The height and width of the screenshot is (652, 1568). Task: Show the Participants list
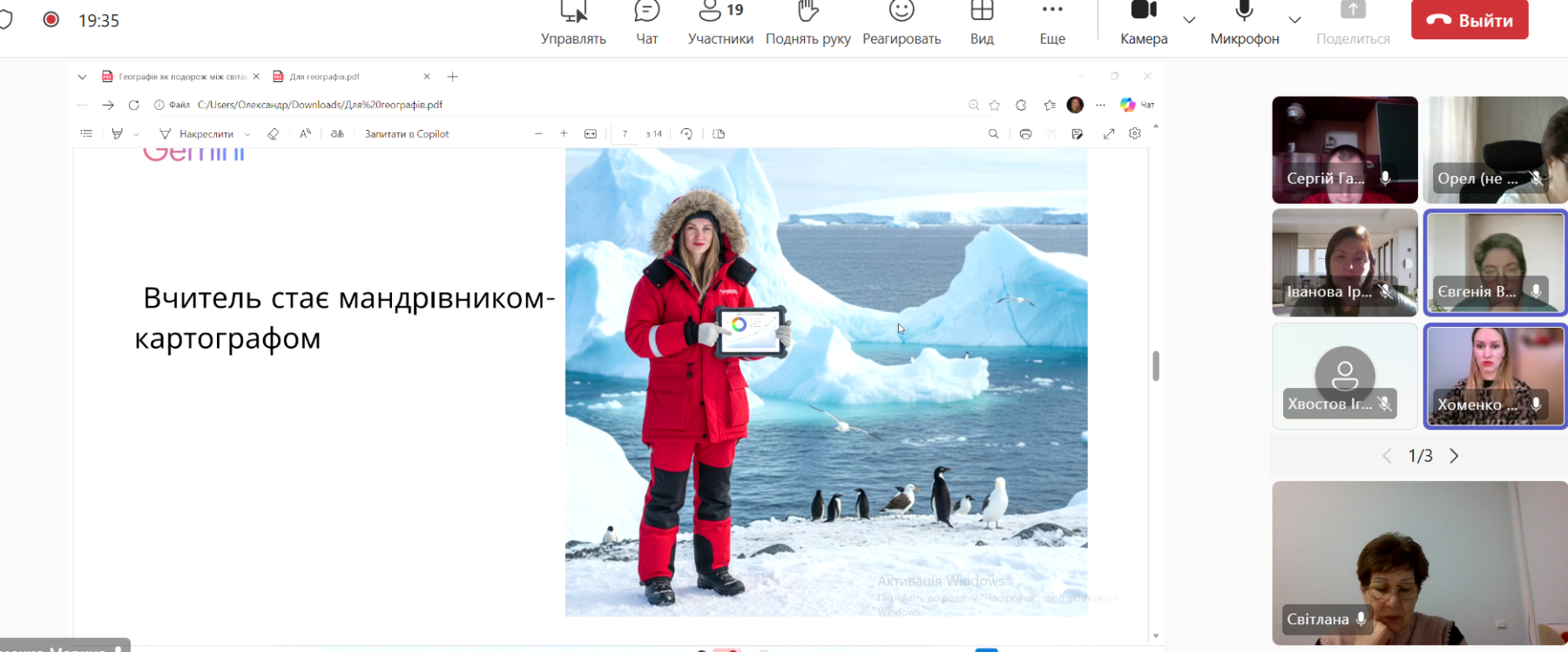point(720,23)
